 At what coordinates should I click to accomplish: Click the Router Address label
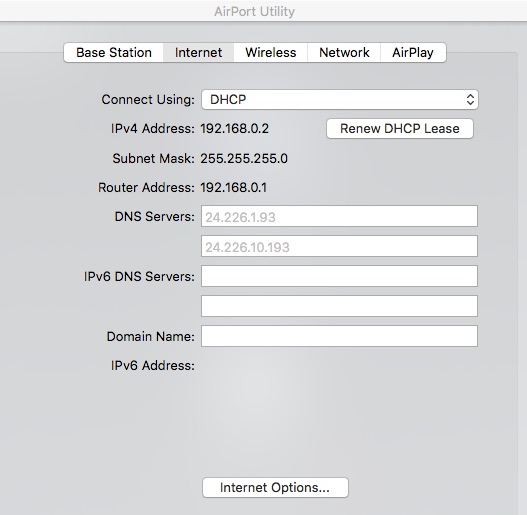point(147,188)
